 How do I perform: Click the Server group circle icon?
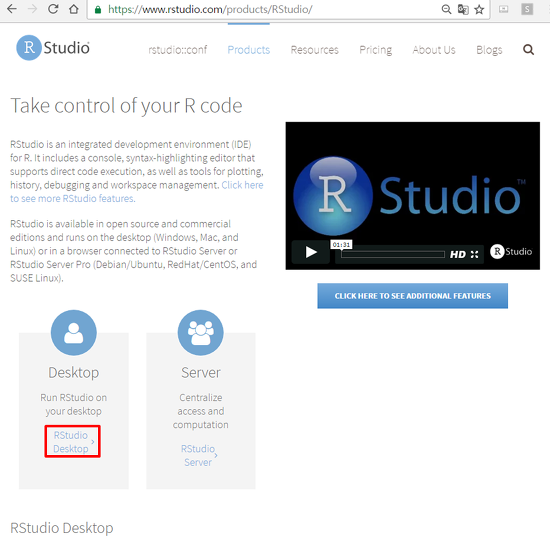(x=201, y=333)
